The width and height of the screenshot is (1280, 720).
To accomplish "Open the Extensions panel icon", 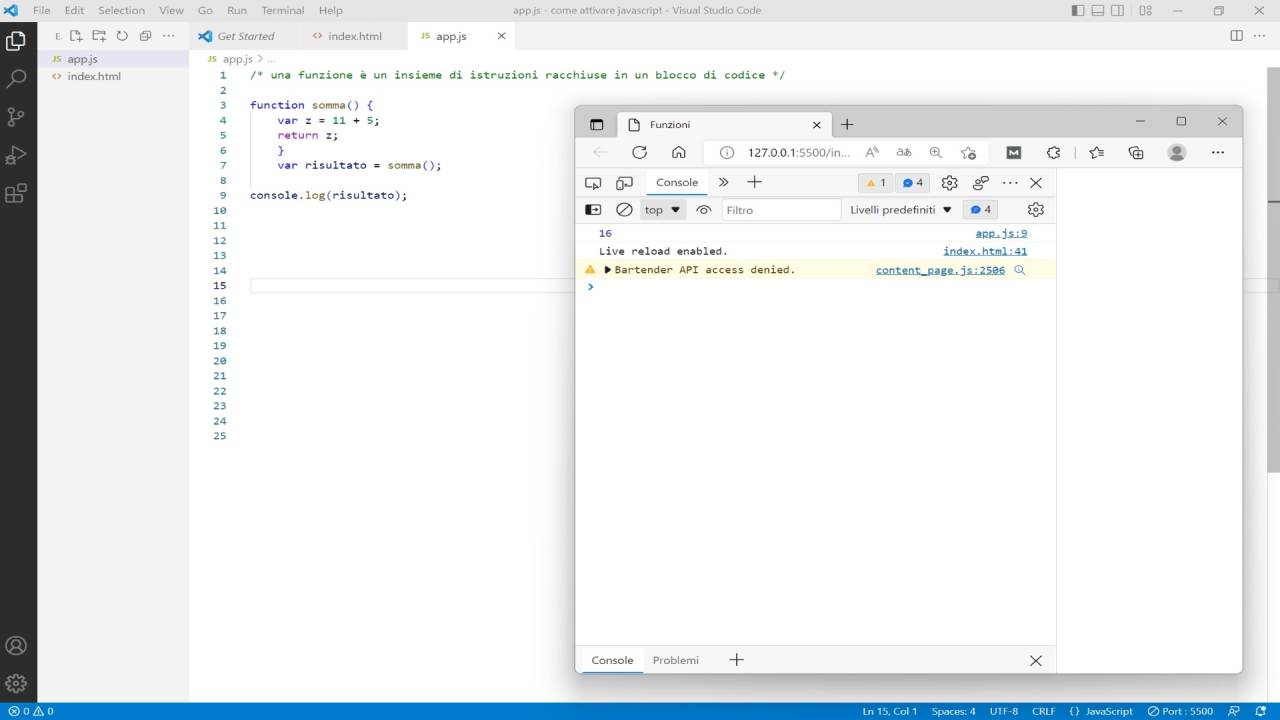I will (15, 194).
